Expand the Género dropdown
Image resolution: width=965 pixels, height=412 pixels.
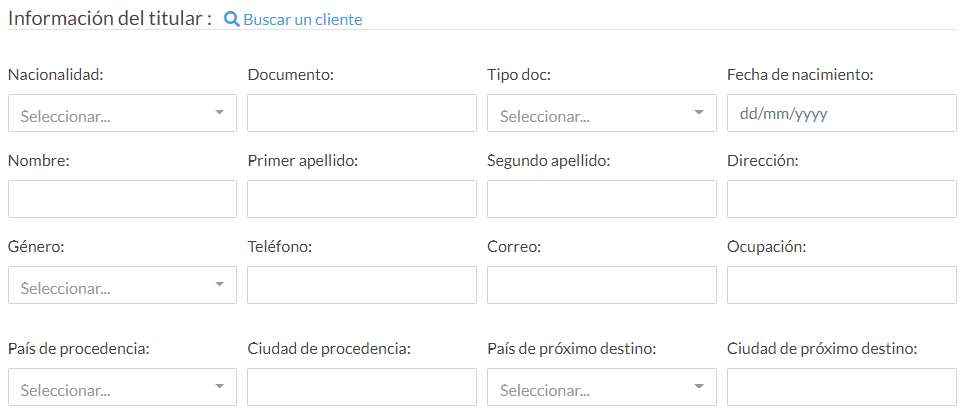coord(122,285)
